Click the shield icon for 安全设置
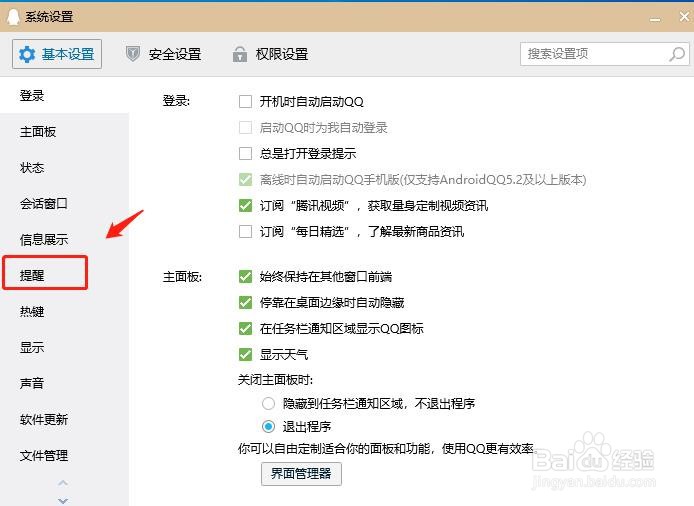 click(133, 54)
